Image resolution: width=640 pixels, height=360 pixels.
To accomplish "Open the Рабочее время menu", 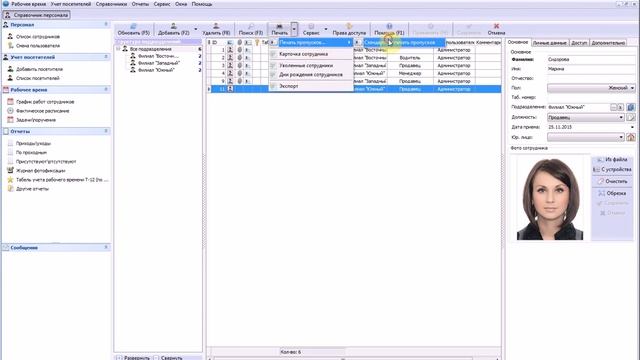I will (x=29, y=4).
